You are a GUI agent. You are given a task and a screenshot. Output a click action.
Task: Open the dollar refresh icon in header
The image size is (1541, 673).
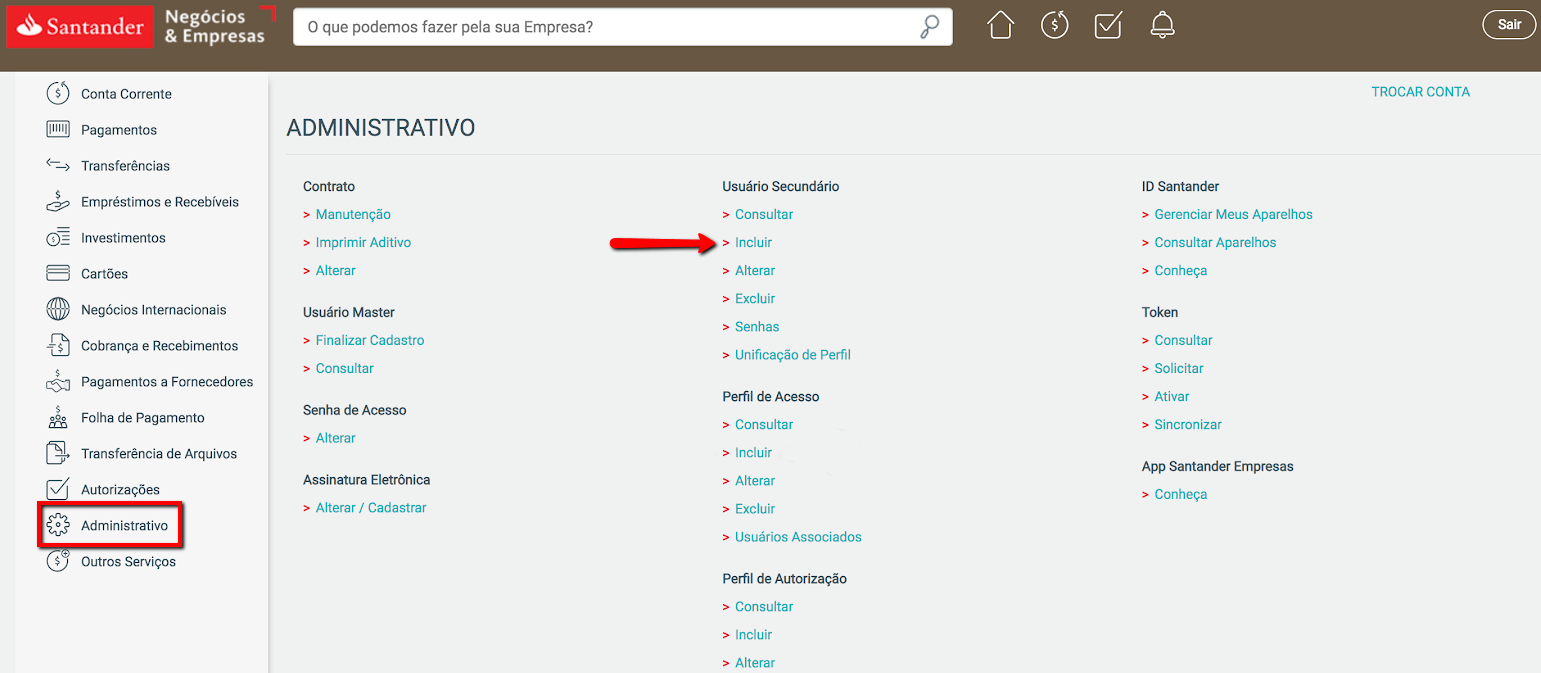(x=1055, y=25)
